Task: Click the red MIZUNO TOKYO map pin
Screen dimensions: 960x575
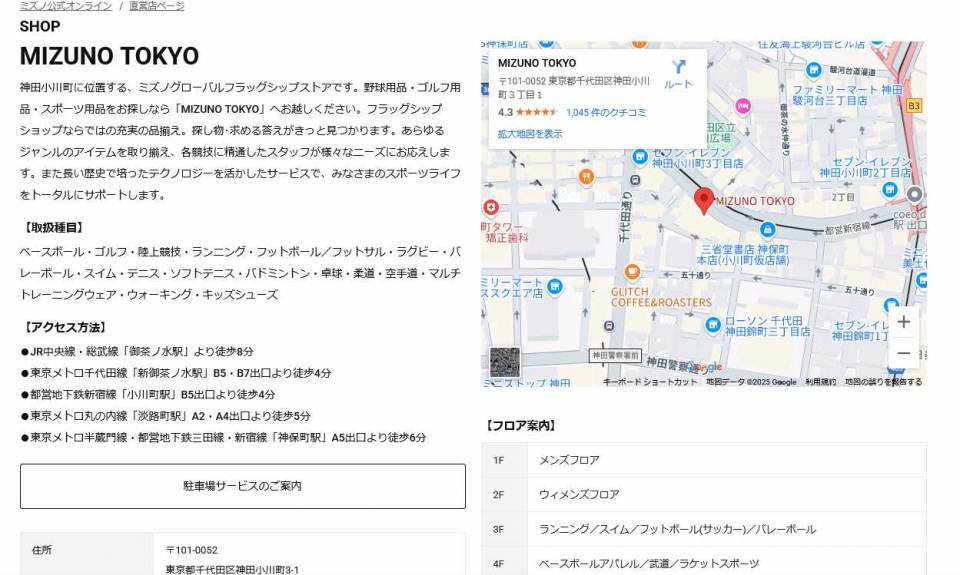Action: tap(704, 200)
